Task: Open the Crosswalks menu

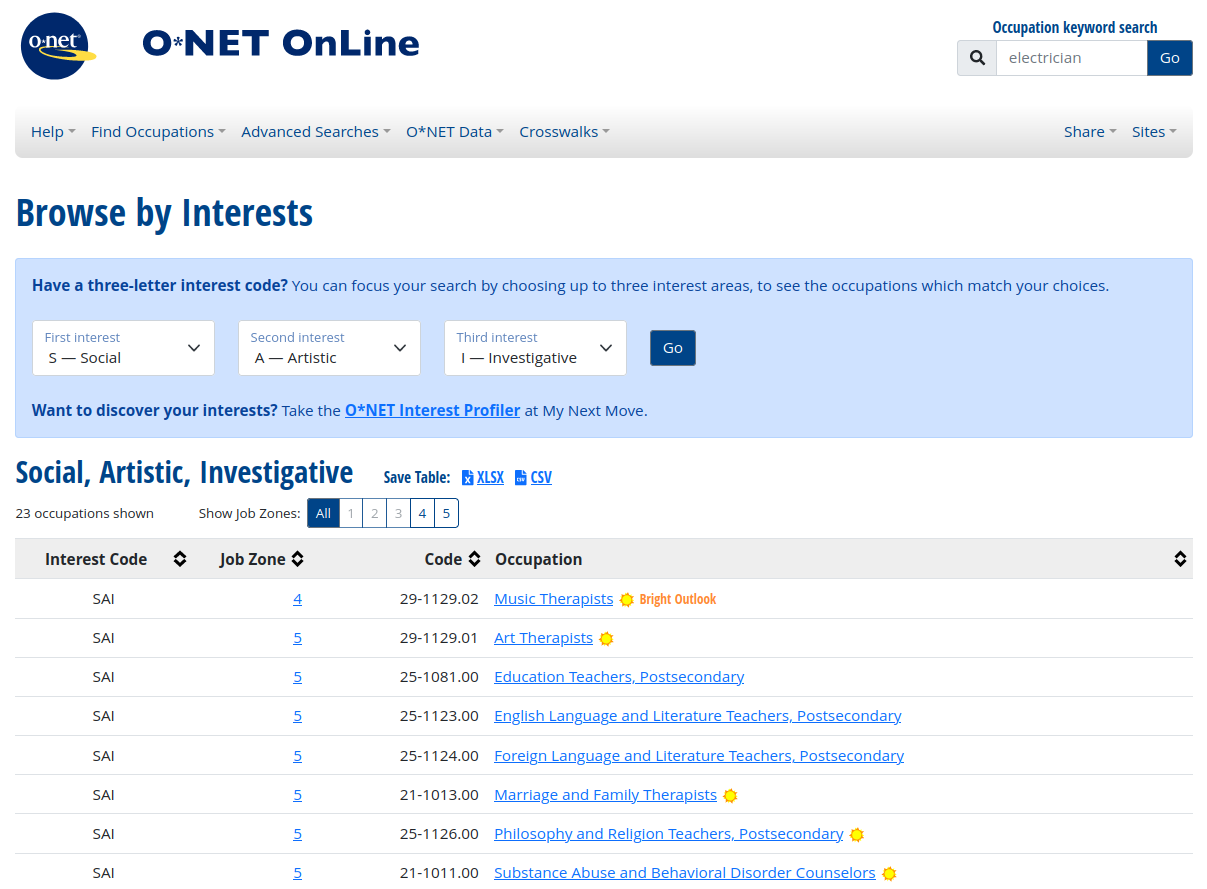Action: (x=564, y=132)
